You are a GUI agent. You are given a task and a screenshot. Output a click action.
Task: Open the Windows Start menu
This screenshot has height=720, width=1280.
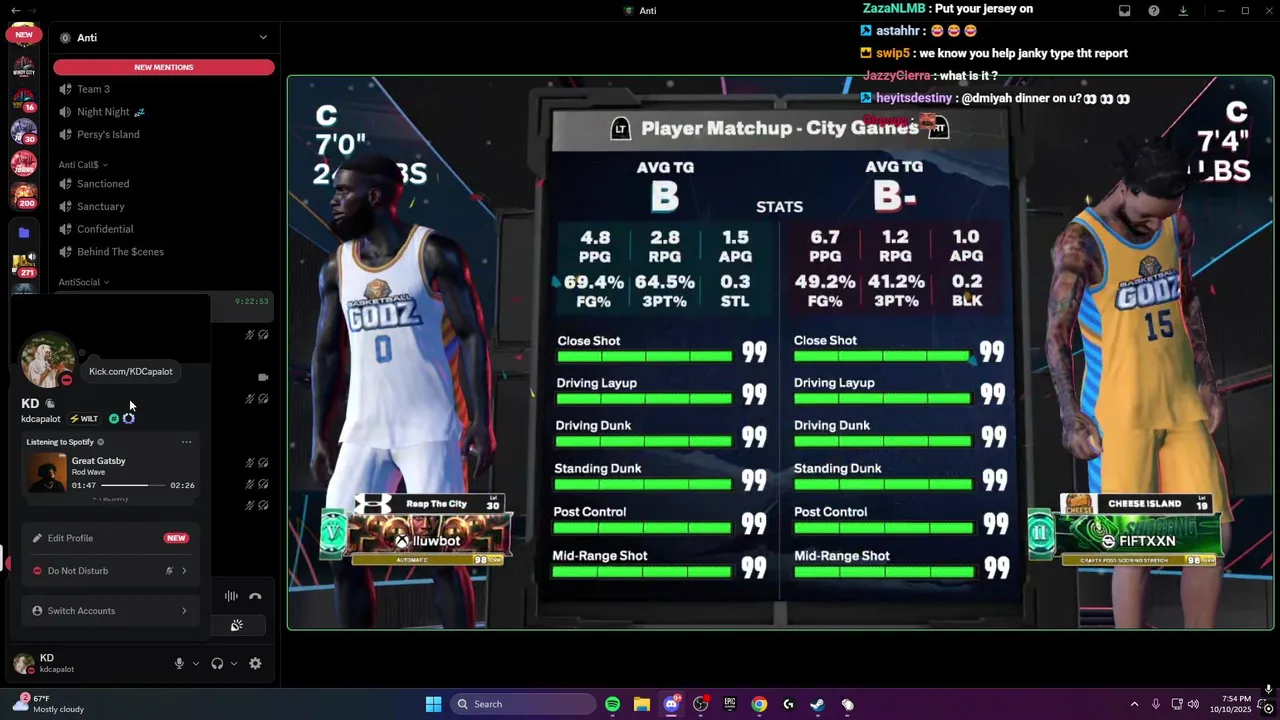click(x=433, y=704)
